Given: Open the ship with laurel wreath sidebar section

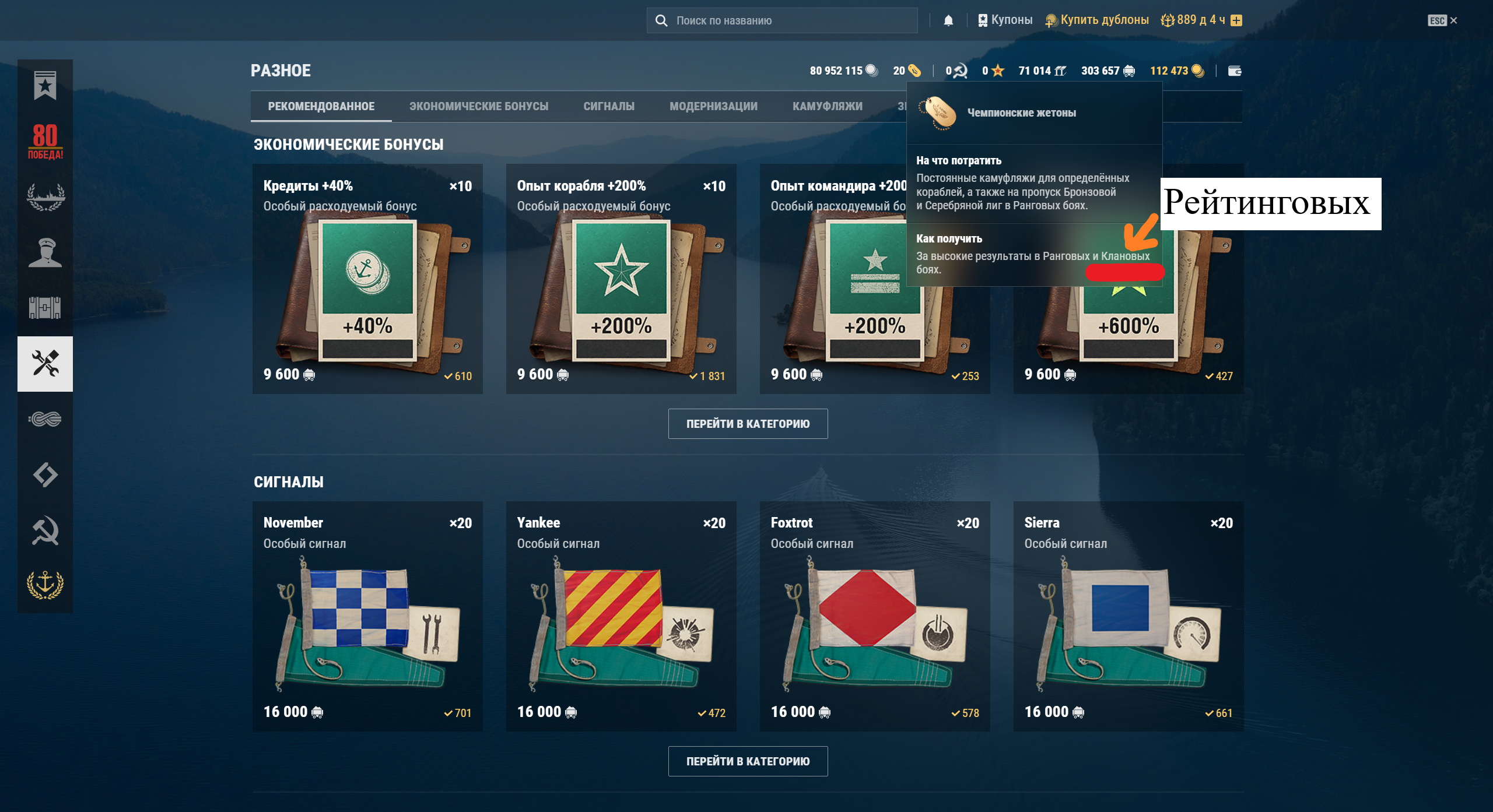Looking at the screenshot, I should point(45,197).
